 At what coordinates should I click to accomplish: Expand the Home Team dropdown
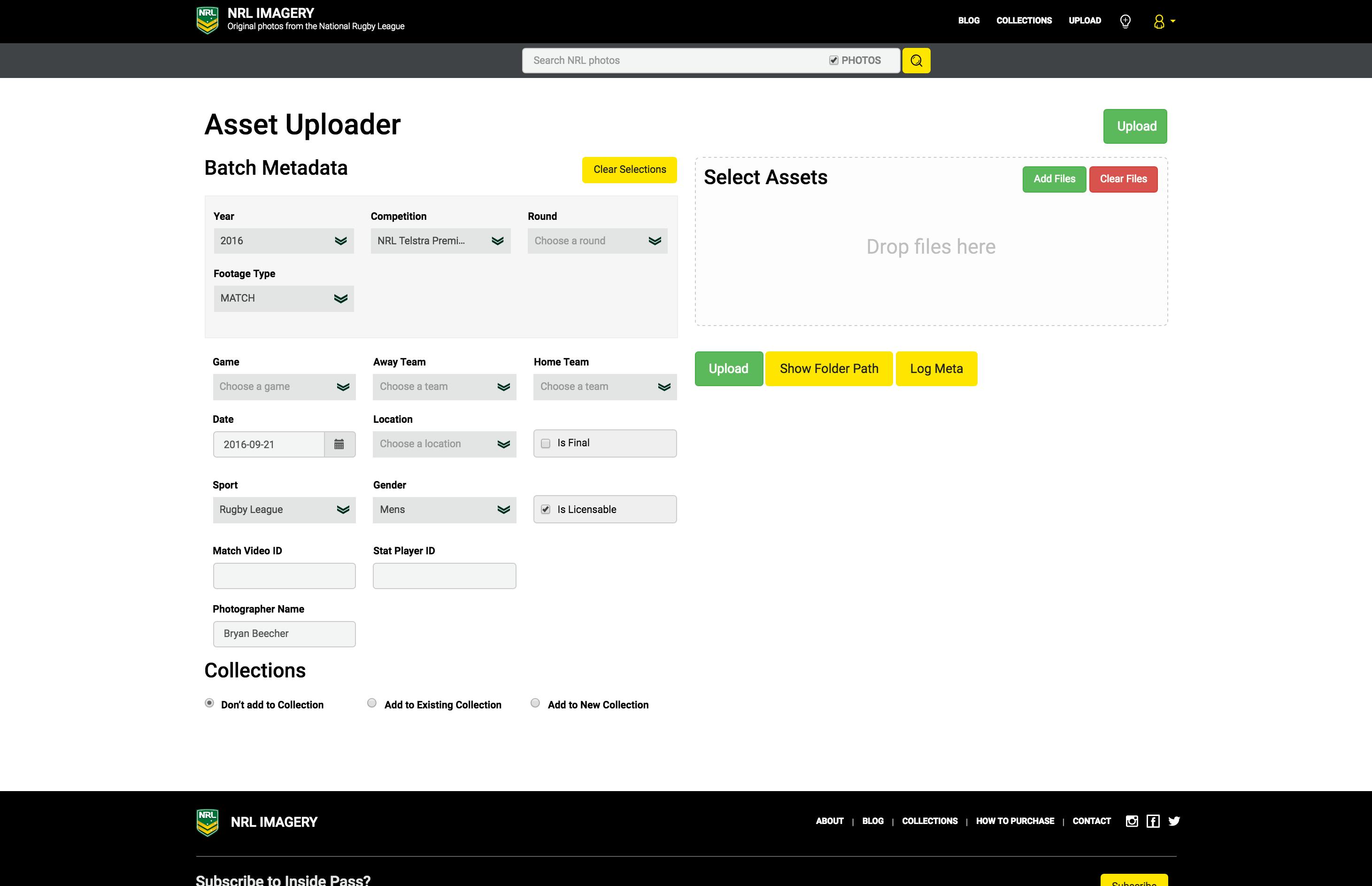604,387
